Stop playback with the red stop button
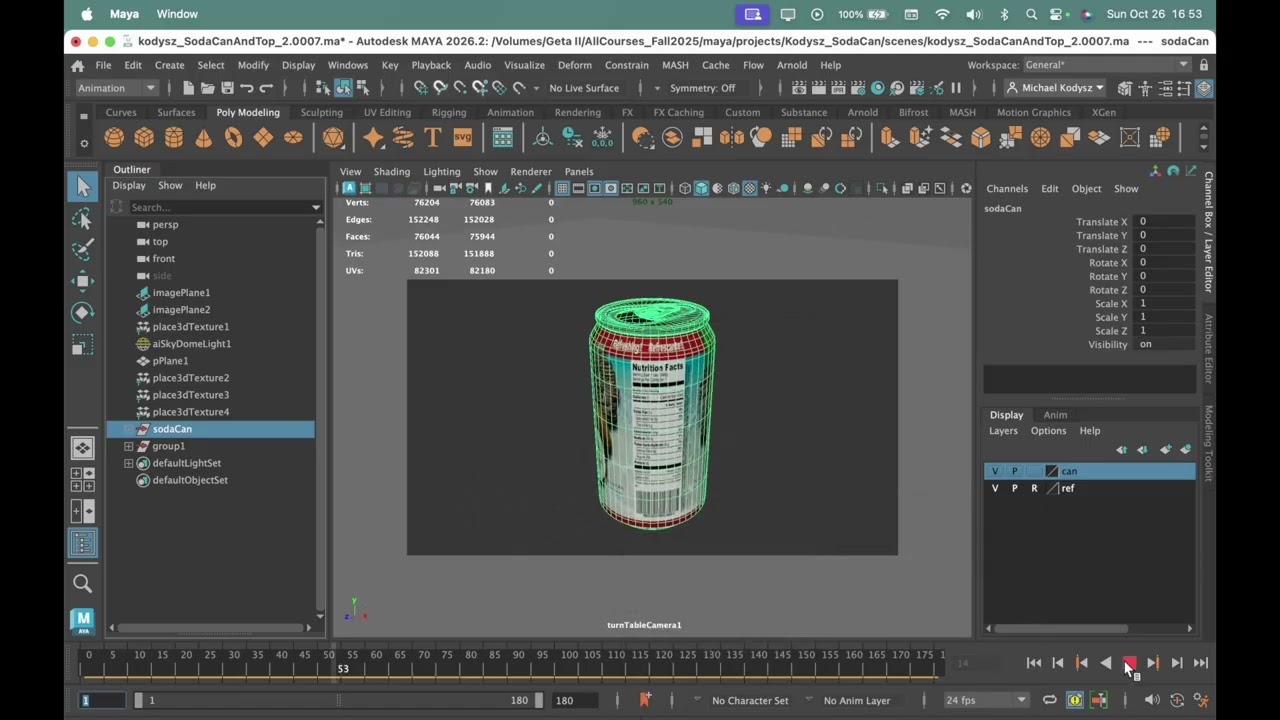The height and width of the screenshot is (720, 1280). point(1129,663)
